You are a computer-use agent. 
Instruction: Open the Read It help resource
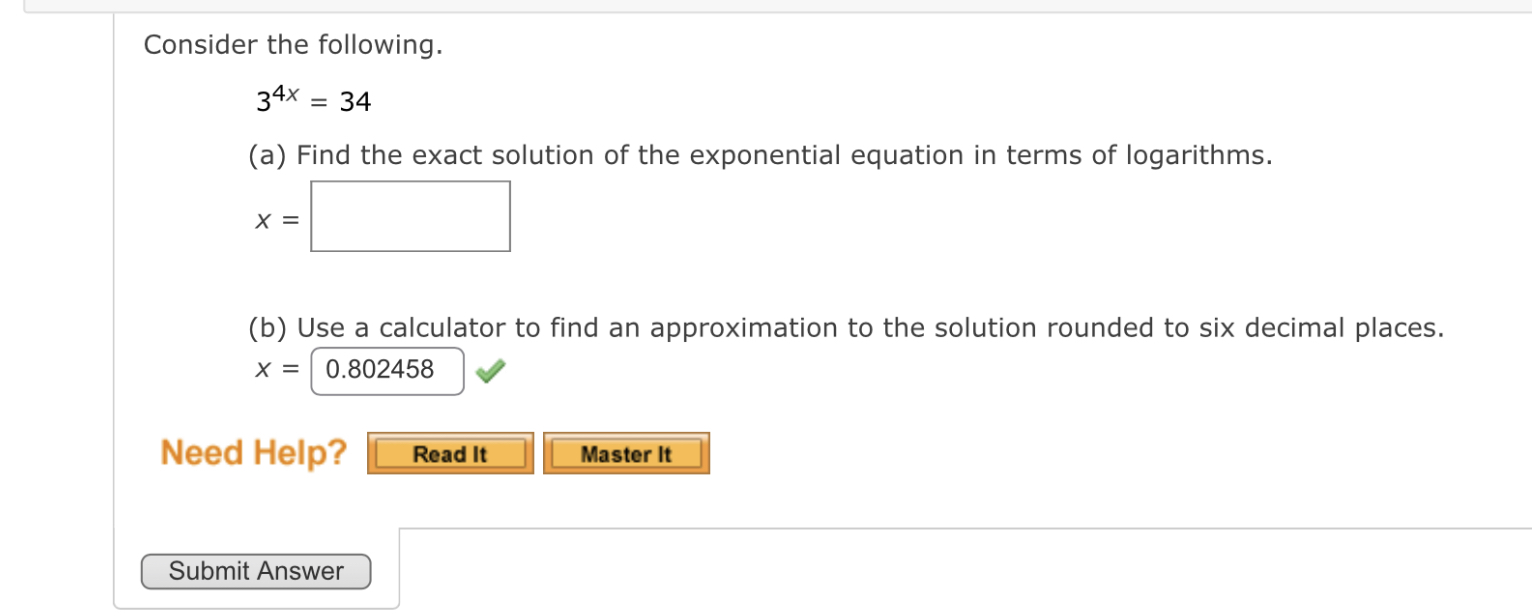click(x=449, y=453)
